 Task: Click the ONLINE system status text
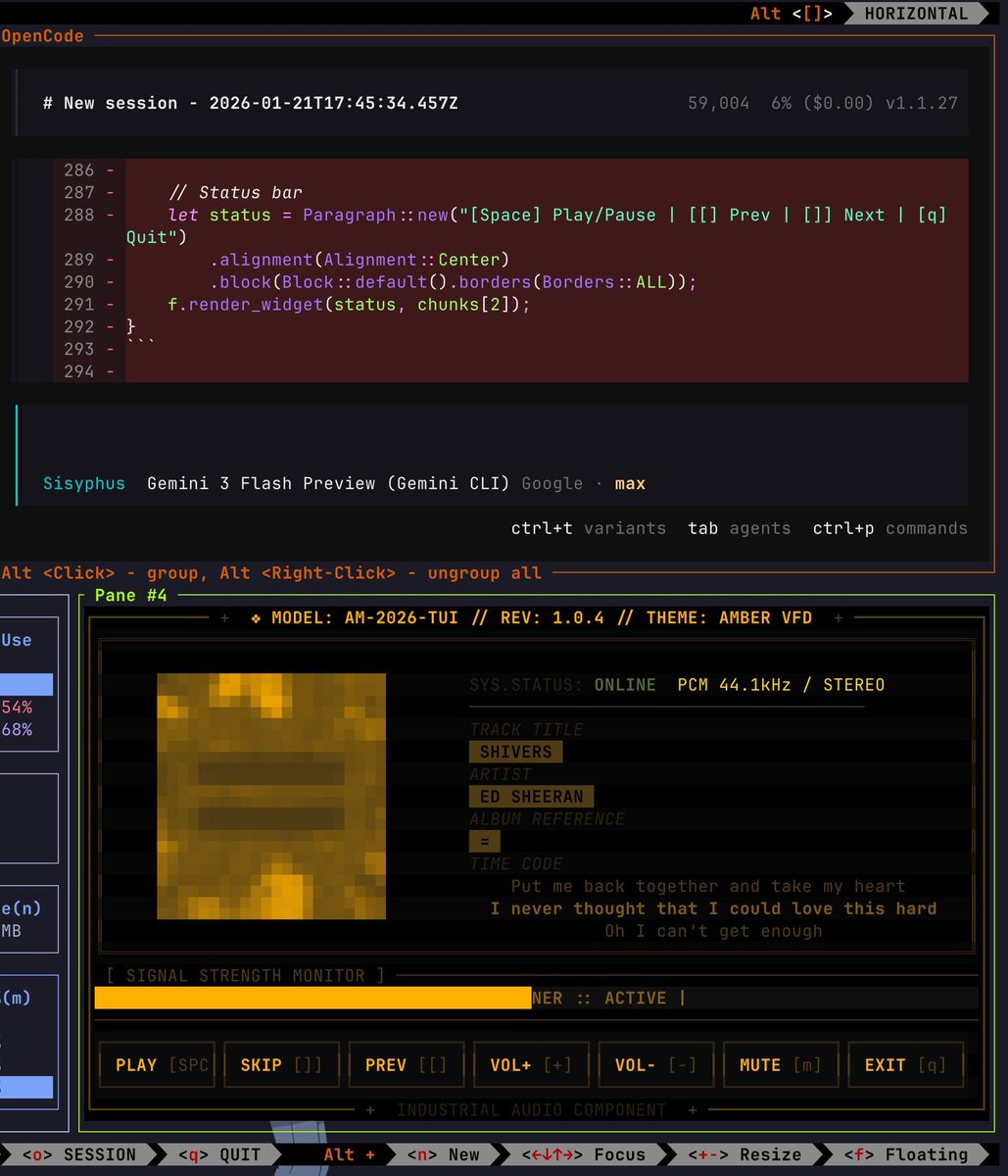pos(625,685)
